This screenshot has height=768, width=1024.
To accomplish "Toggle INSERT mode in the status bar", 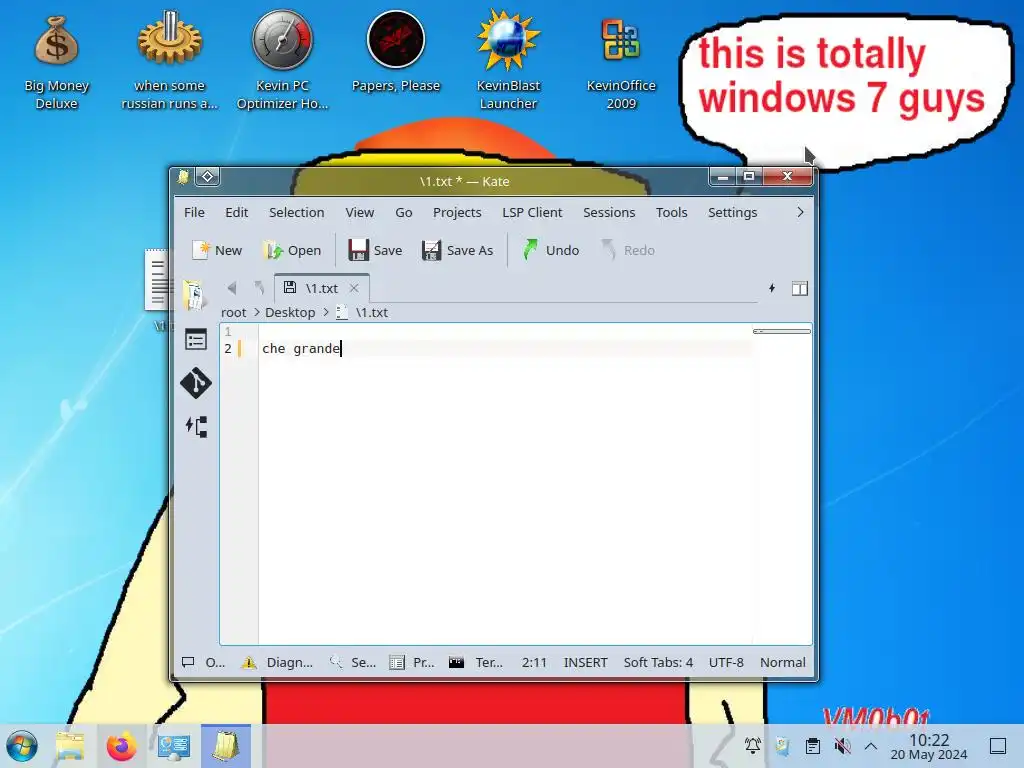I will click(585, 662).
